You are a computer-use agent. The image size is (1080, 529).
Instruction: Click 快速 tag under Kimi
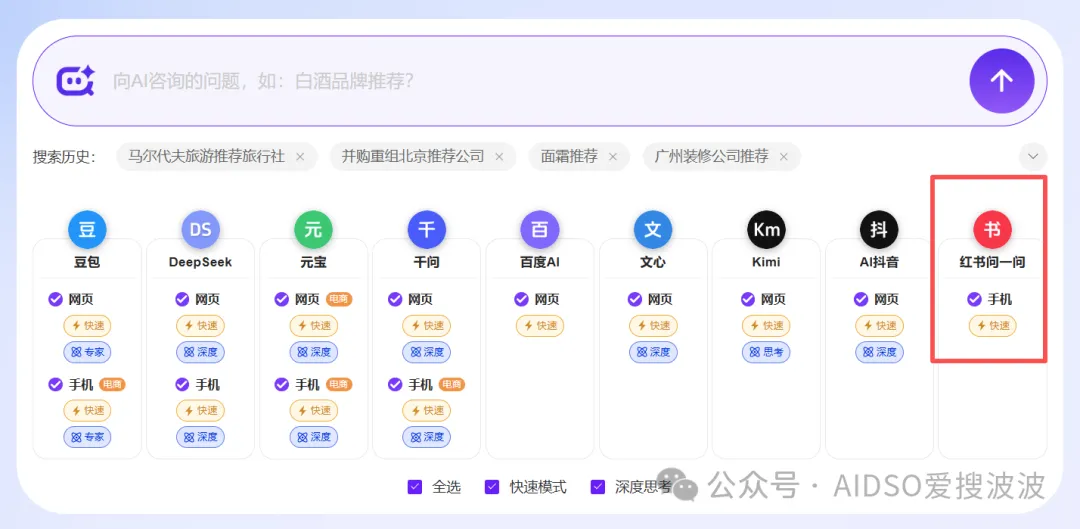point(766,326)
